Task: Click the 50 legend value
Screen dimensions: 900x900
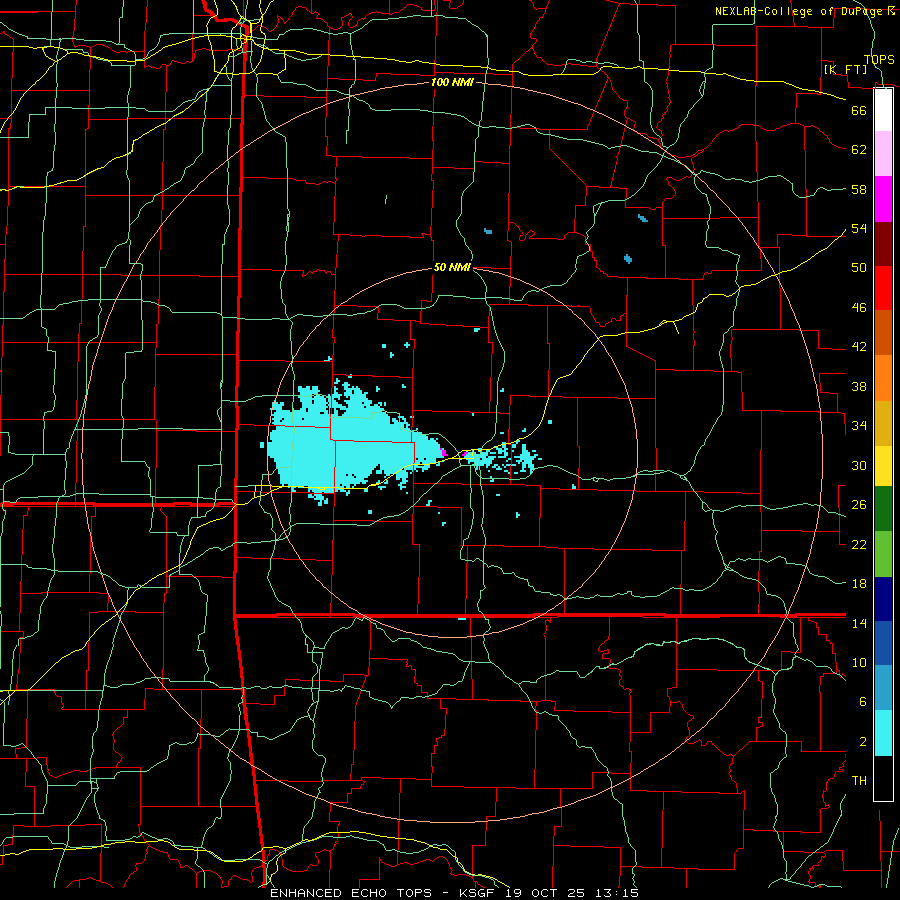Action: (859, 268)
